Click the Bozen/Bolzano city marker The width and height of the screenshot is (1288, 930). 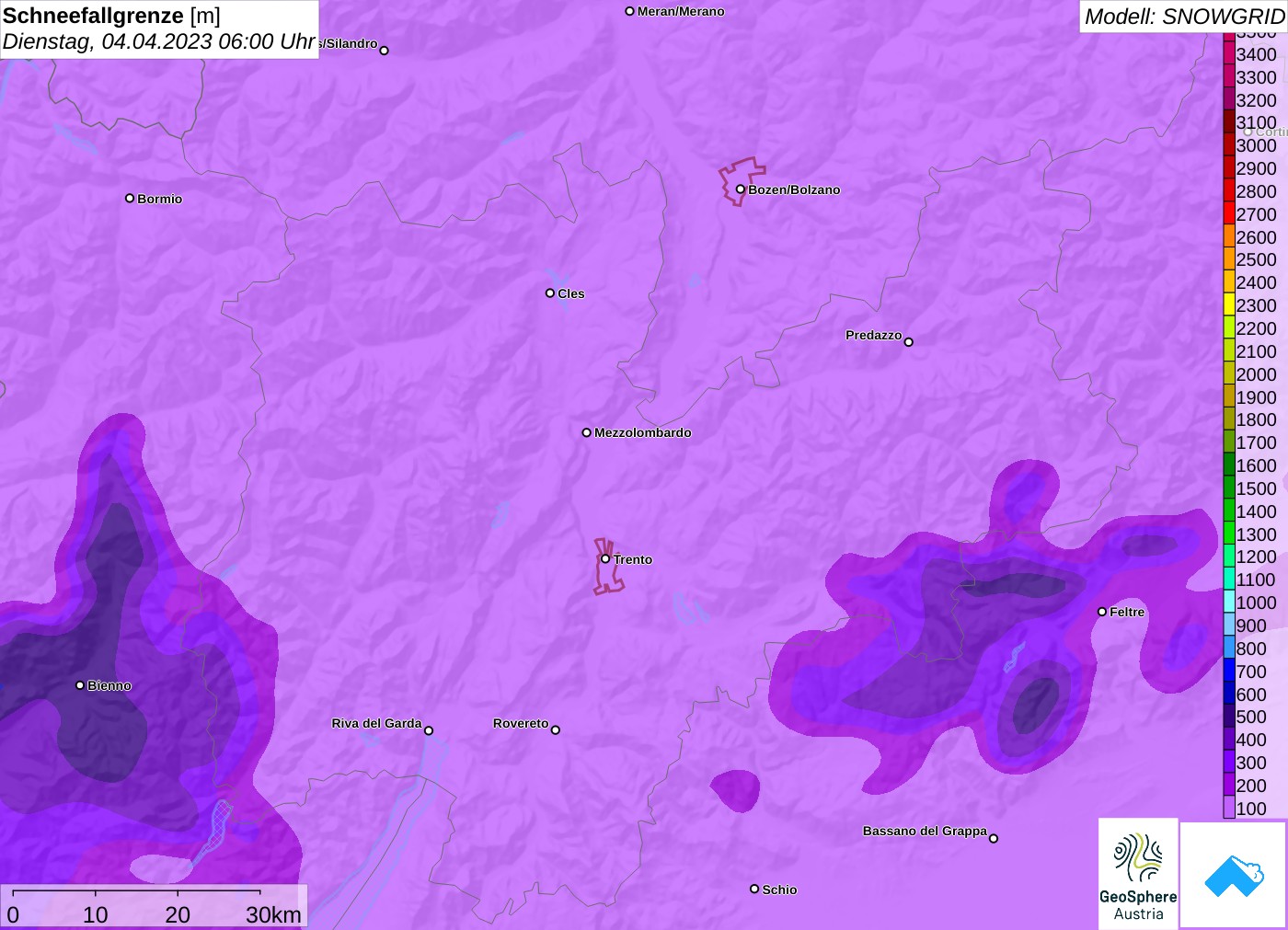click(x=740, y=189)
